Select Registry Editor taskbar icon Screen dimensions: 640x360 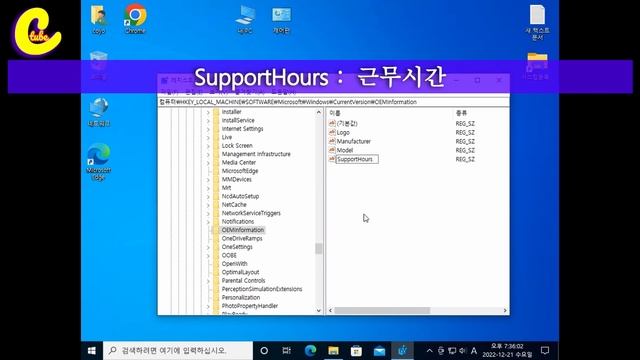click(x=402, y=351)
